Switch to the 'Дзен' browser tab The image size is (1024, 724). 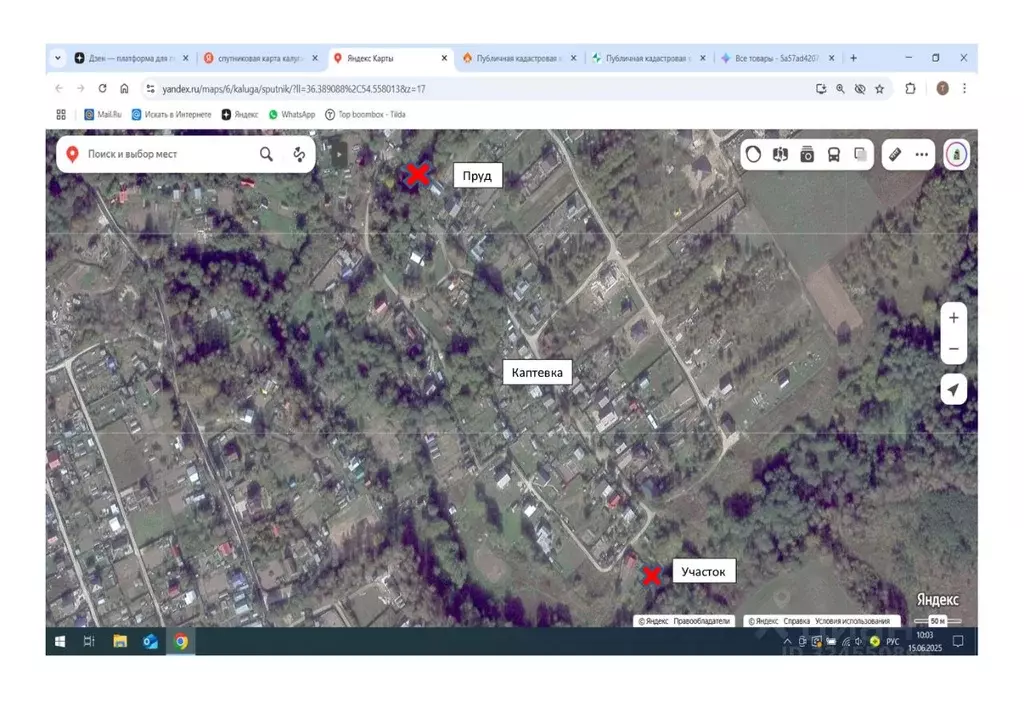pyautogui.click(x=124, y=58)
